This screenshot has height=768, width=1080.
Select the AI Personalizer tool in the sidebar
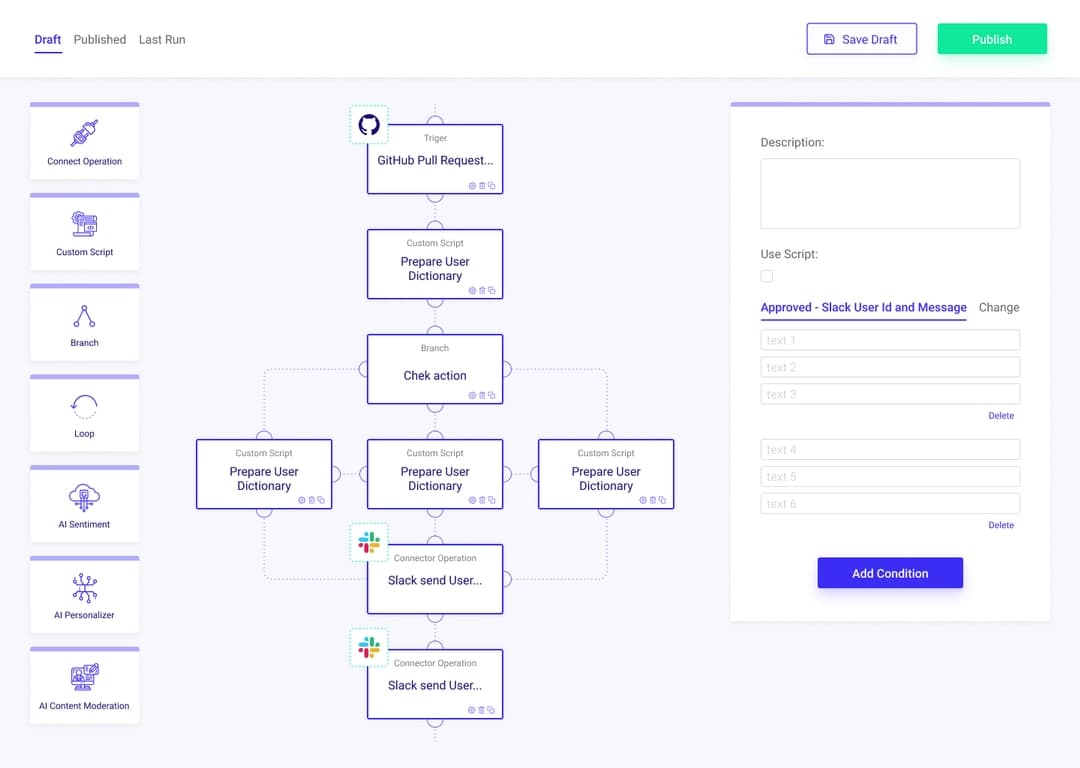(x=84, y=594)
